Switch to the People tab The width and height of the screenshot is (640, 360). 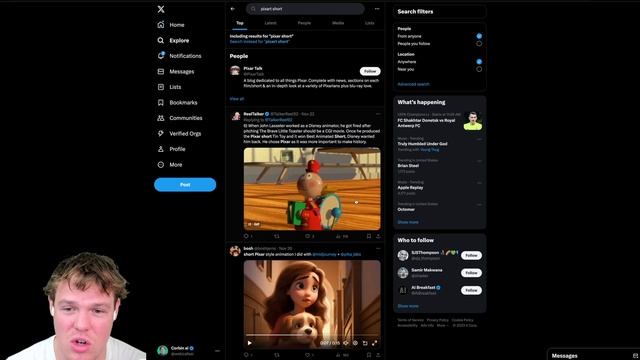pos(304,23)
